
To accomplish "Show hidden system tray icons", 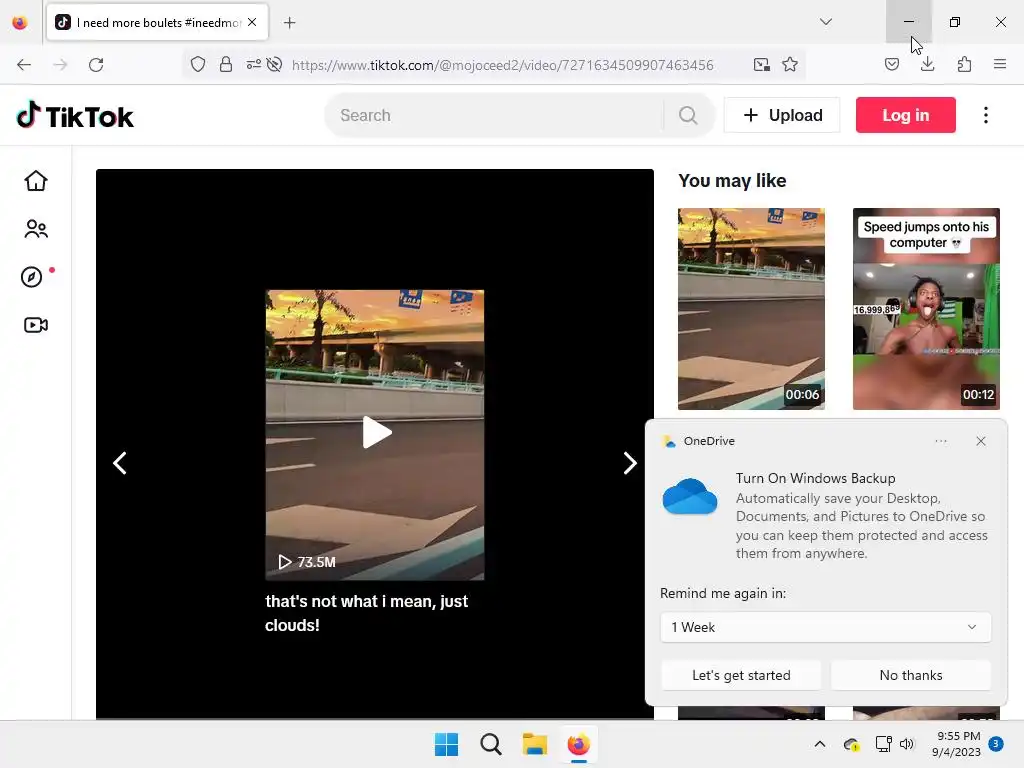I will pos(820,744).
